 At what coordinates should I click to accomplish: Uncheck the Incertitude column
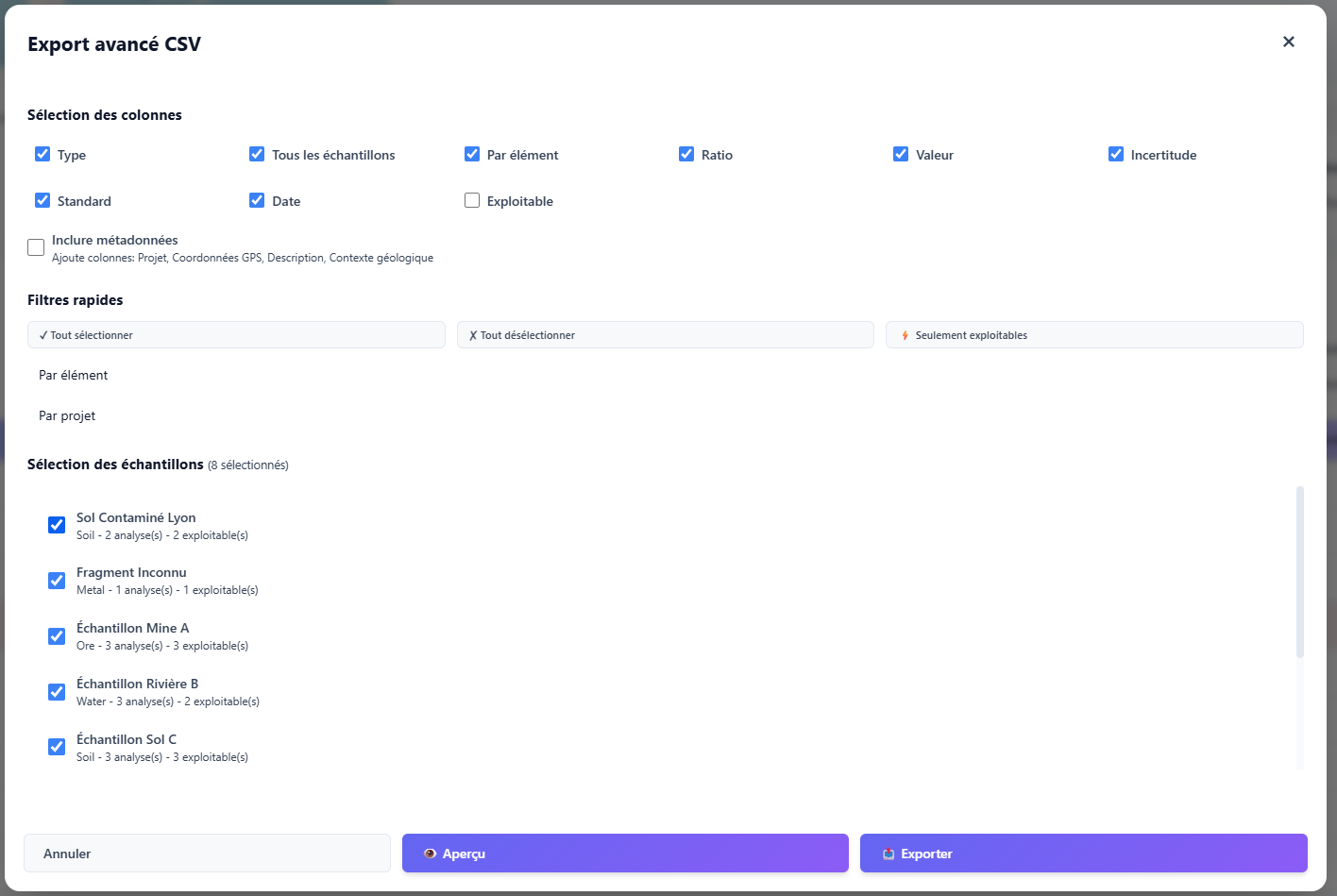(1115, 153)
